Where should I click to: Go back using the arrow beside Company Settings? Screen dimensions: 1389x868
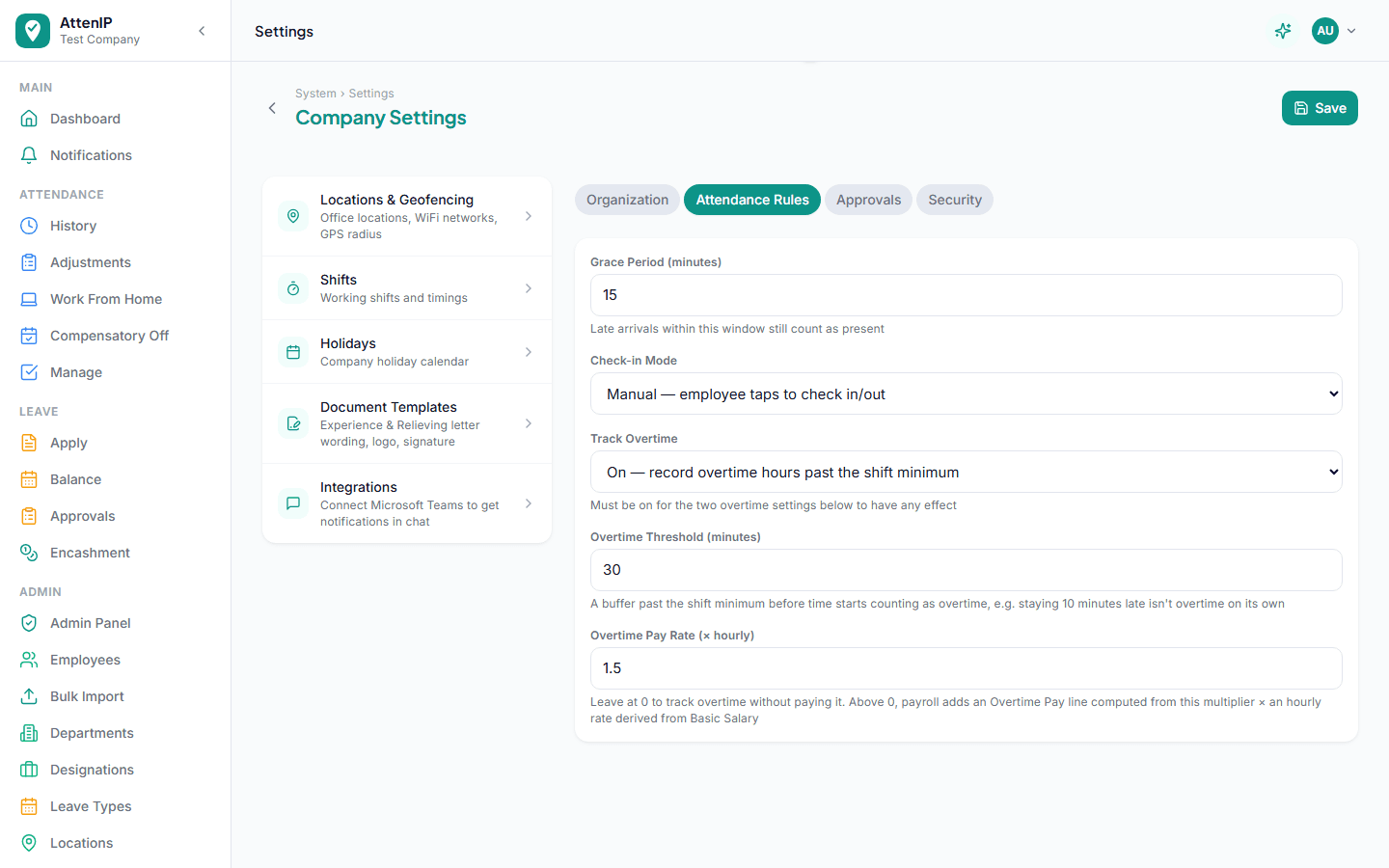click(272, 108)
